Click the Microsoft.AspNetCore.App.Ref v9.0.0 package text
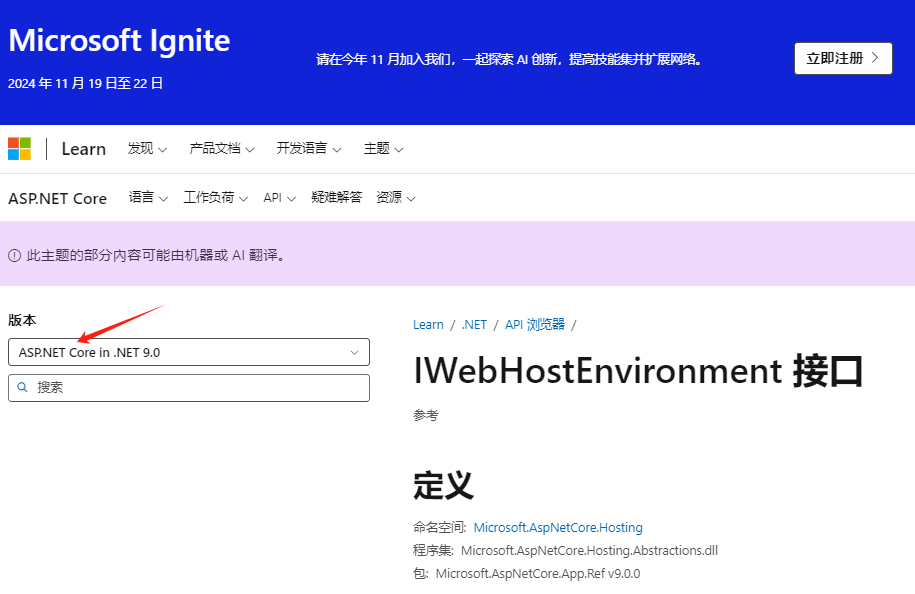 (x=538, y=574)
